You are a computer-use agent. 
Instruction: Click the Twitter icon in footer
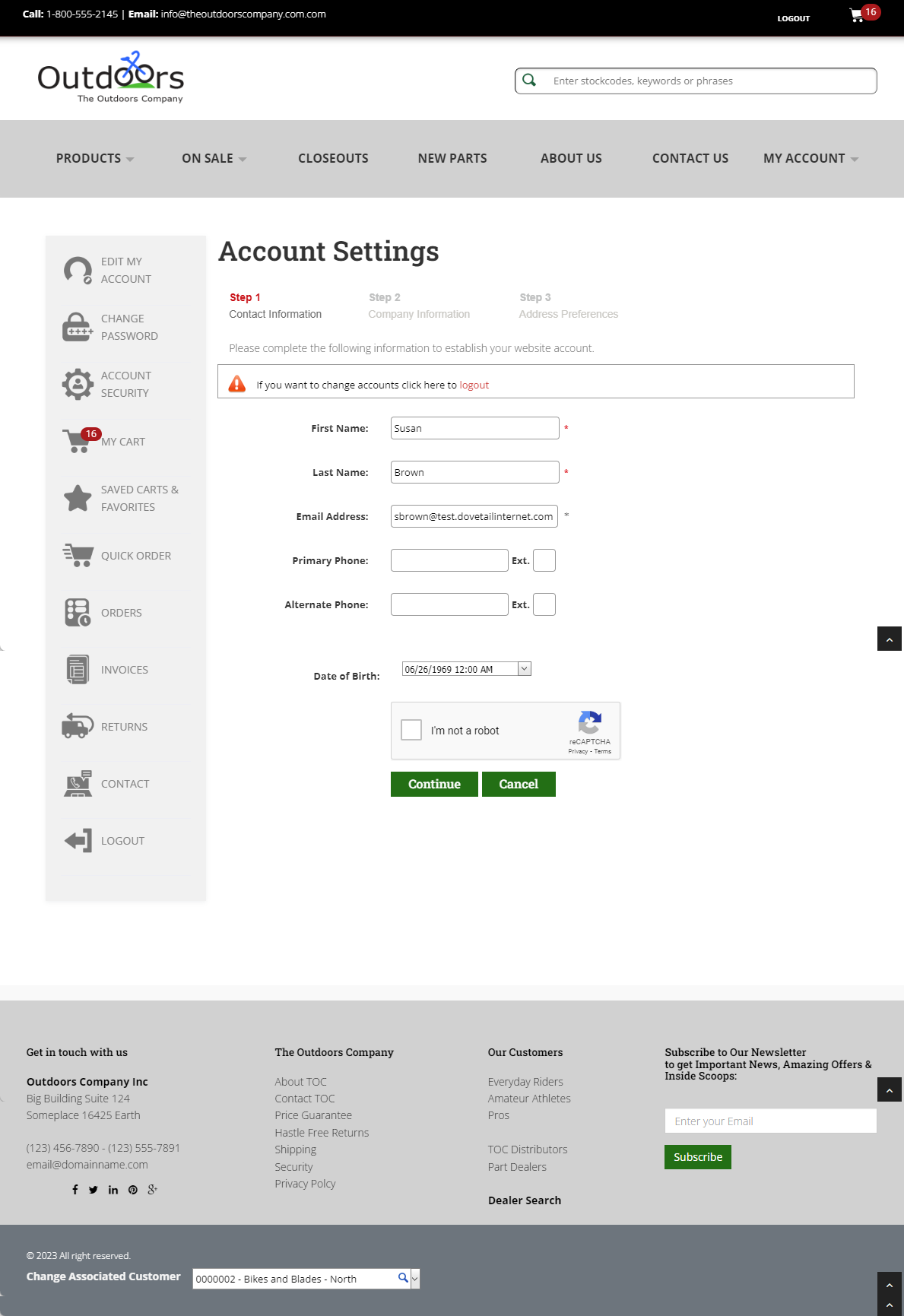[93, 1190]
